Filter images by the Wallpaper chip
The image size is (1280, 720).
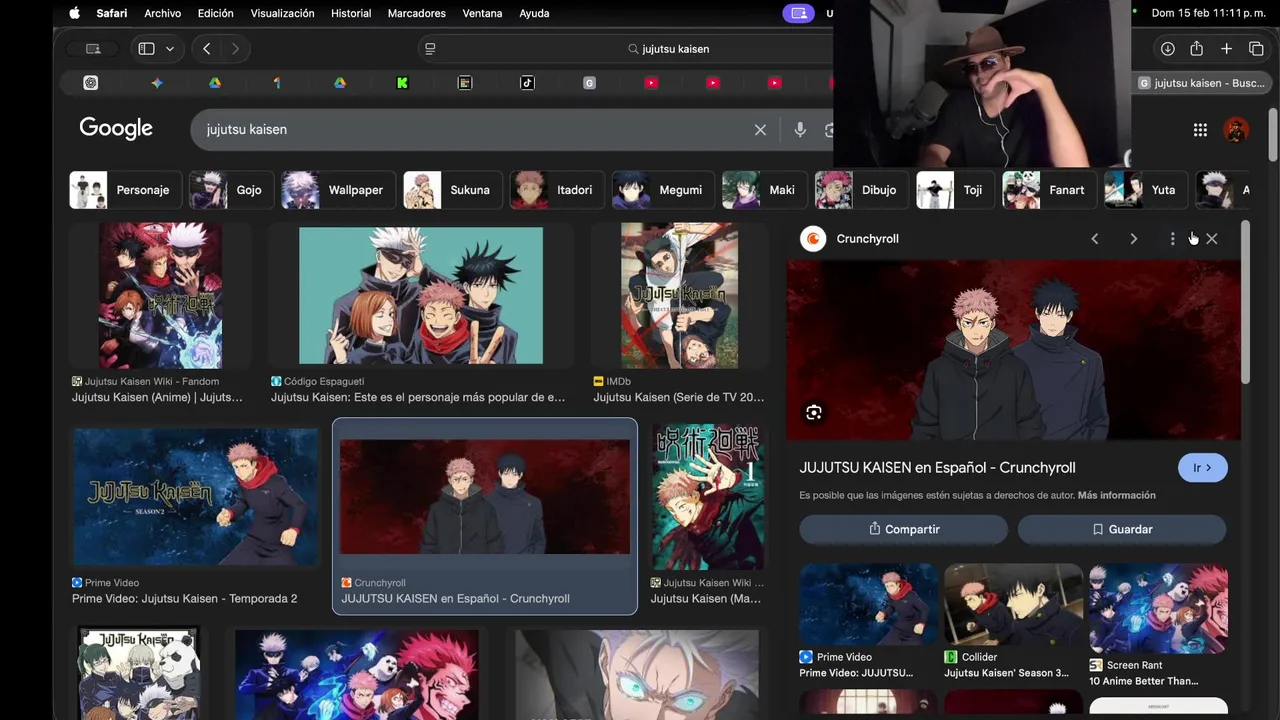338,190
